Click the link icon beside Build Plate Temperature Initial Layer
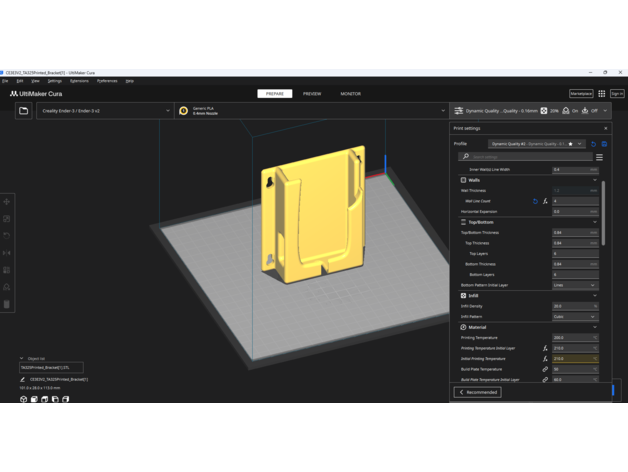The height and width of the screenshot is (472, 628). [545, 380]
